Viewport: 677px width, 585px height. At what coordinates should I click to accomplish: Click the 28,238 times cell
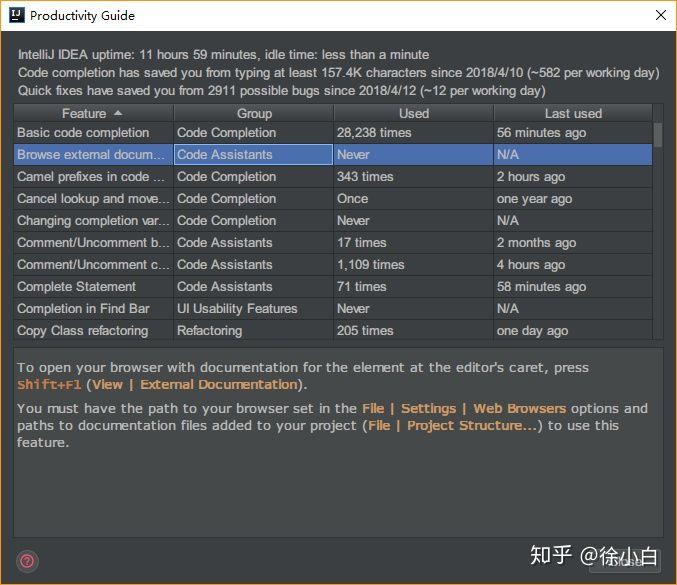pyautogui.click(x=414, y=133)
